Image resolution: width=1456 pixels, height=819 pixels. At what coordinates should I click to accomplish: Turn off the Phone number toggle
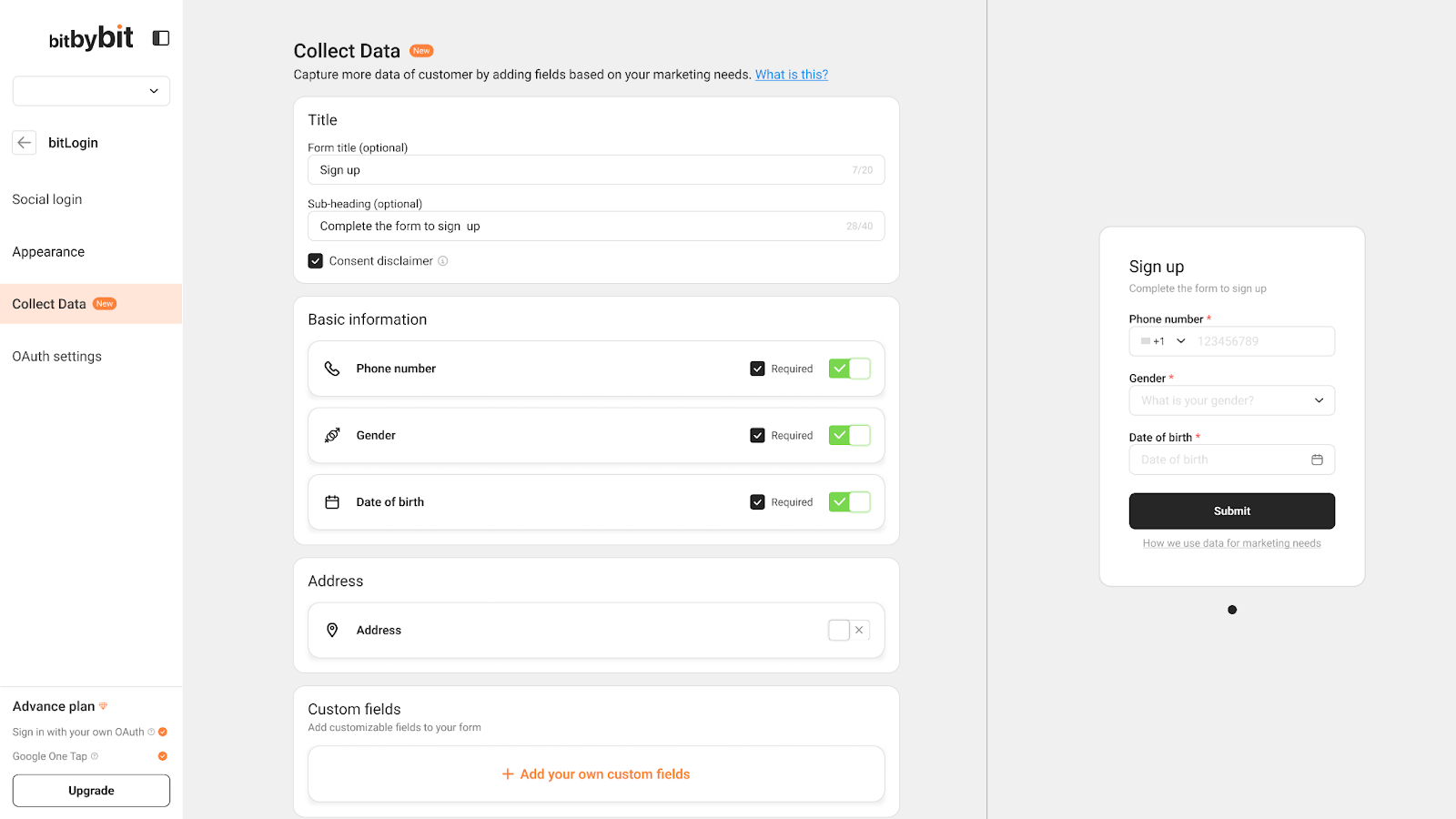850,369
